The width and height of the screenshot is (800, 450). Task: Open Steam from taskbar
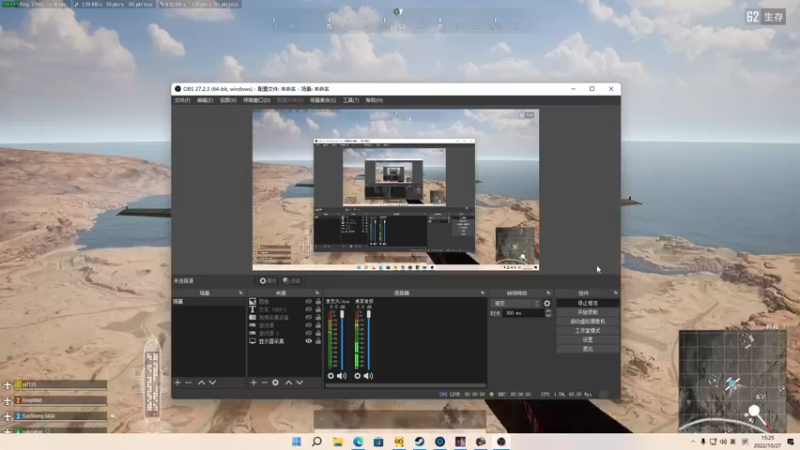pos(419,441)
